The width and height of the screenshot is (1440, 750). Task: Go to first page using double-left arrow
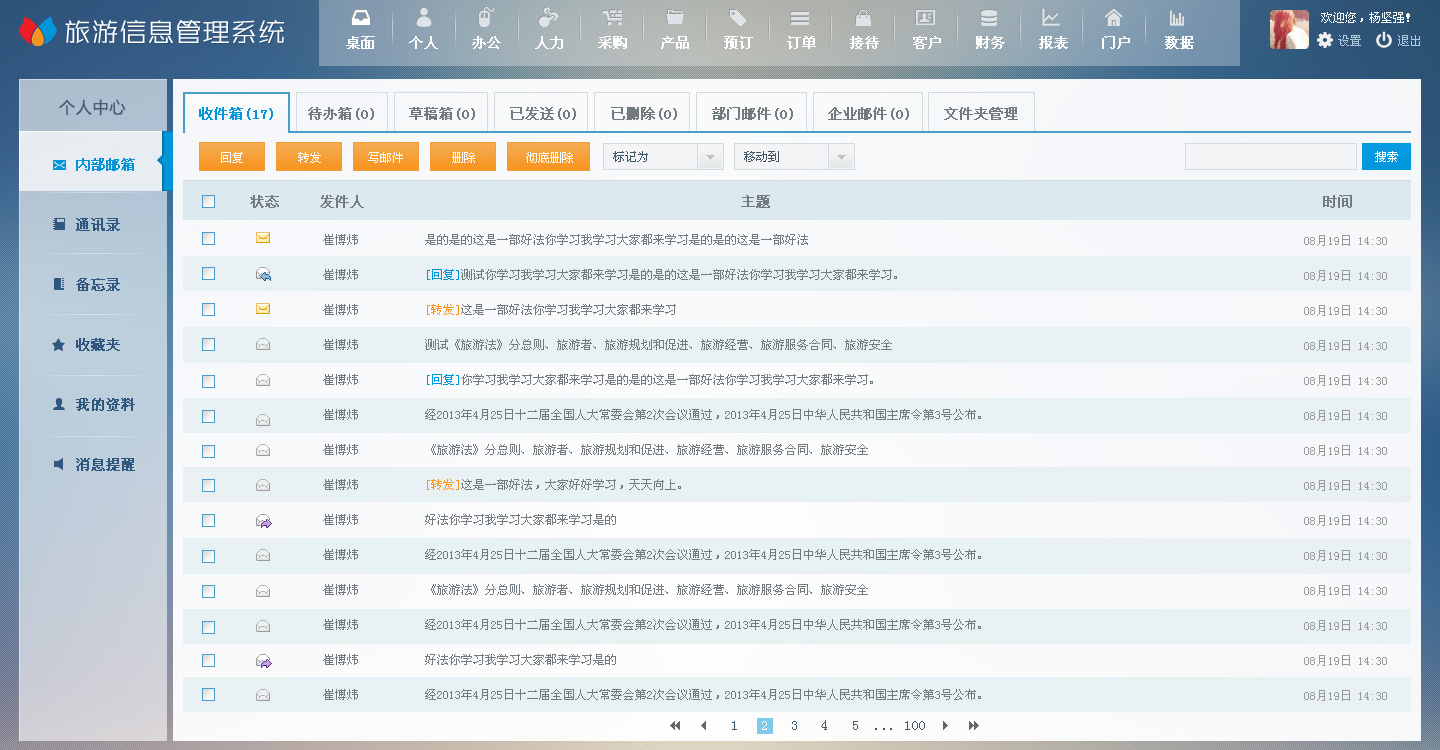pos(675,726)
